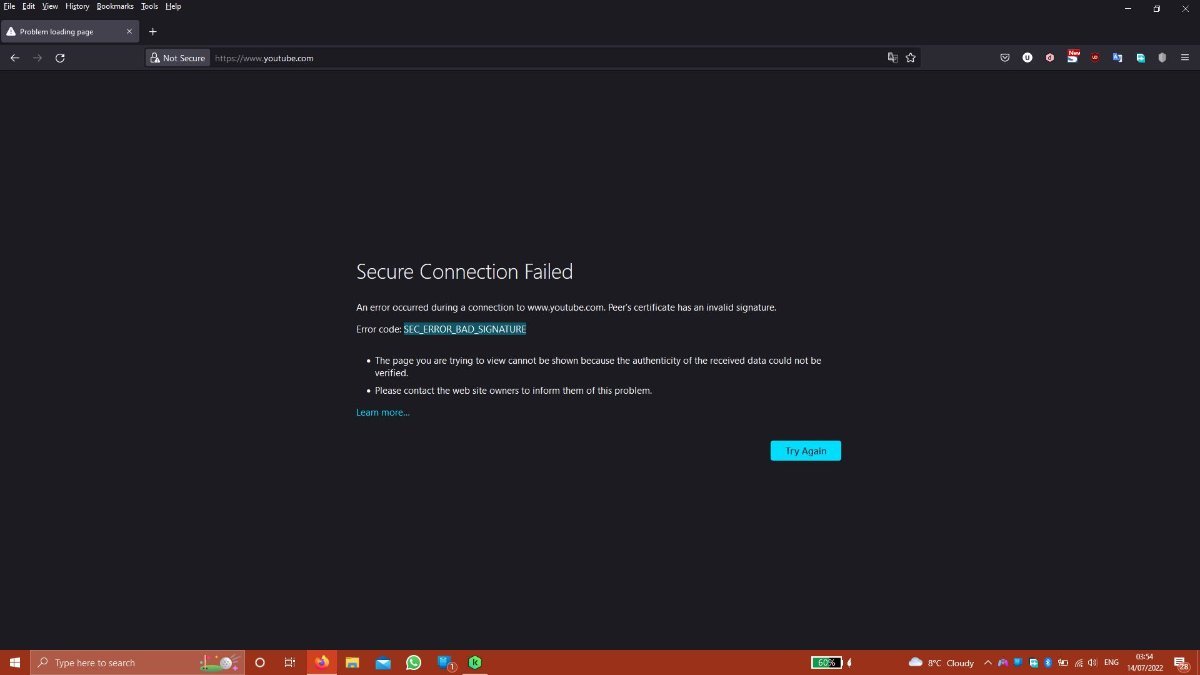Follow the Learn more link
Screen dimensions: 1200x675
pyautogui.click(x=383, y=412)
